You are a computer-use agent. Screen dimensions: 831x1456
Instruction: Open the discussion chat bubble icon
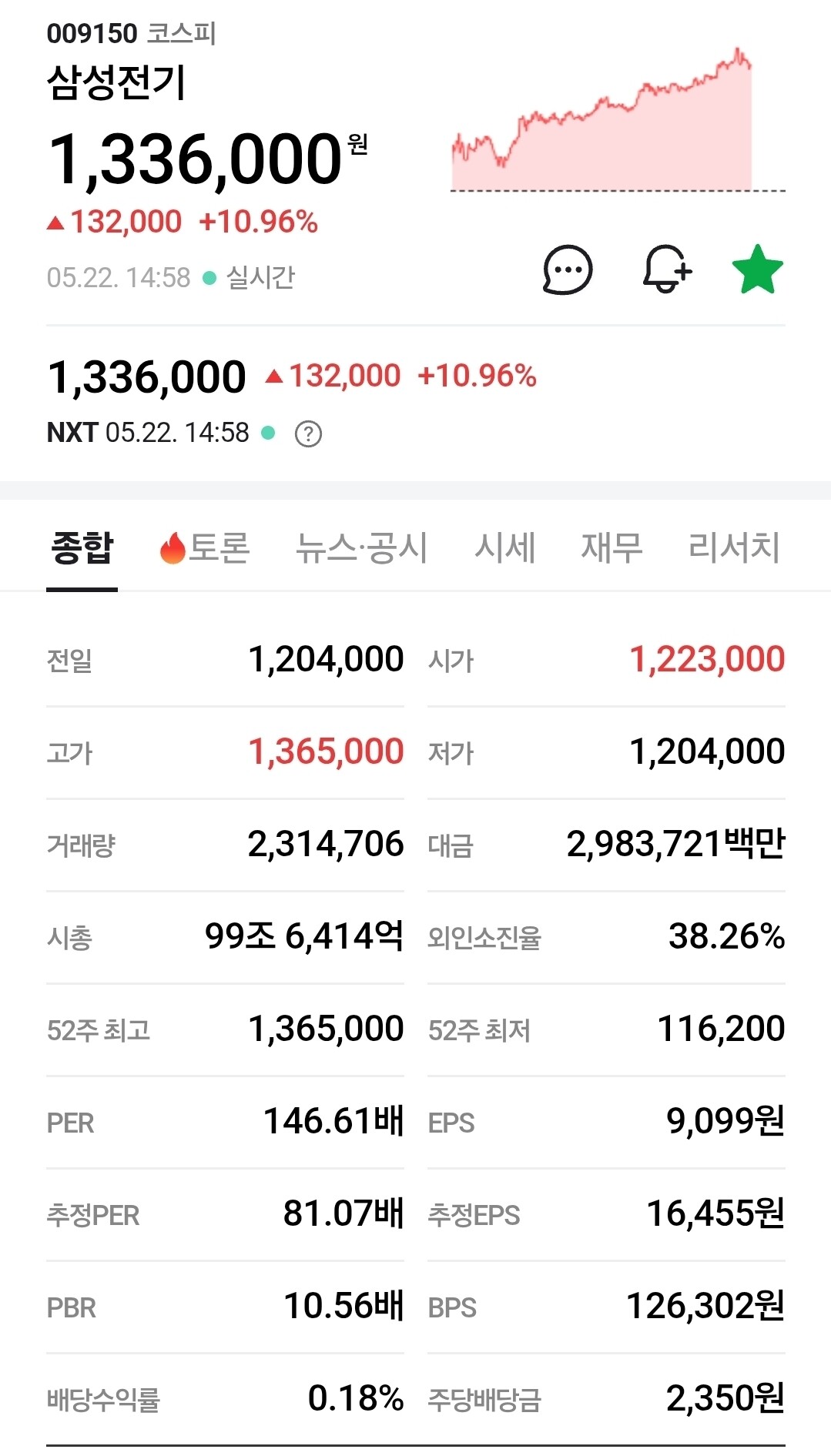point(568,270)
